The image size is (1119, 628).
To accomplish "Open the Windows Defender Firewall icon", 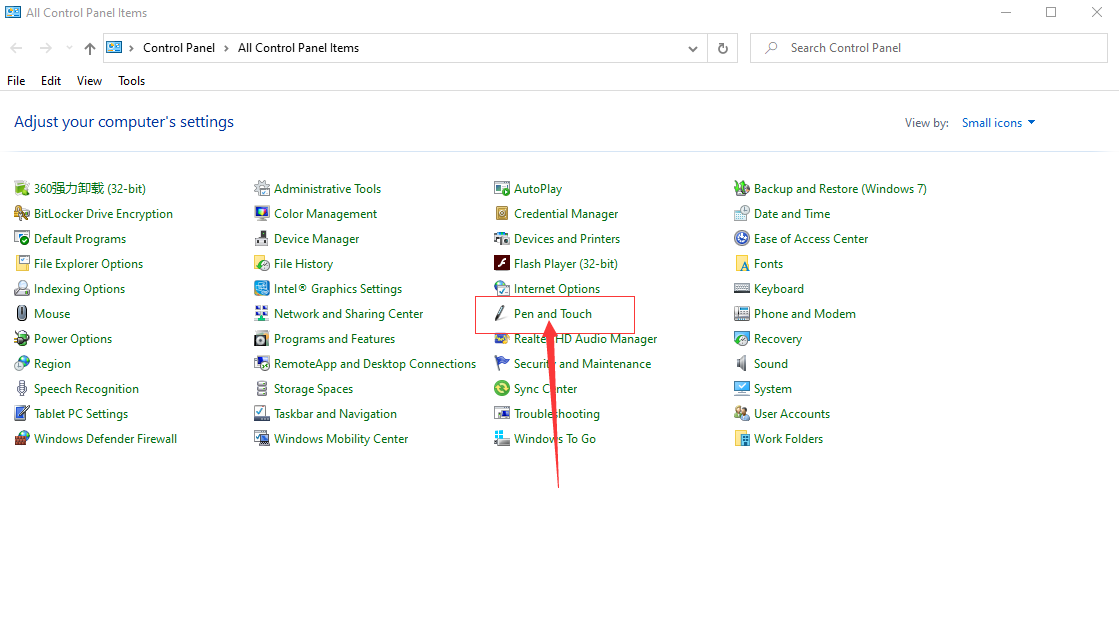I will [x=22, y=438].
